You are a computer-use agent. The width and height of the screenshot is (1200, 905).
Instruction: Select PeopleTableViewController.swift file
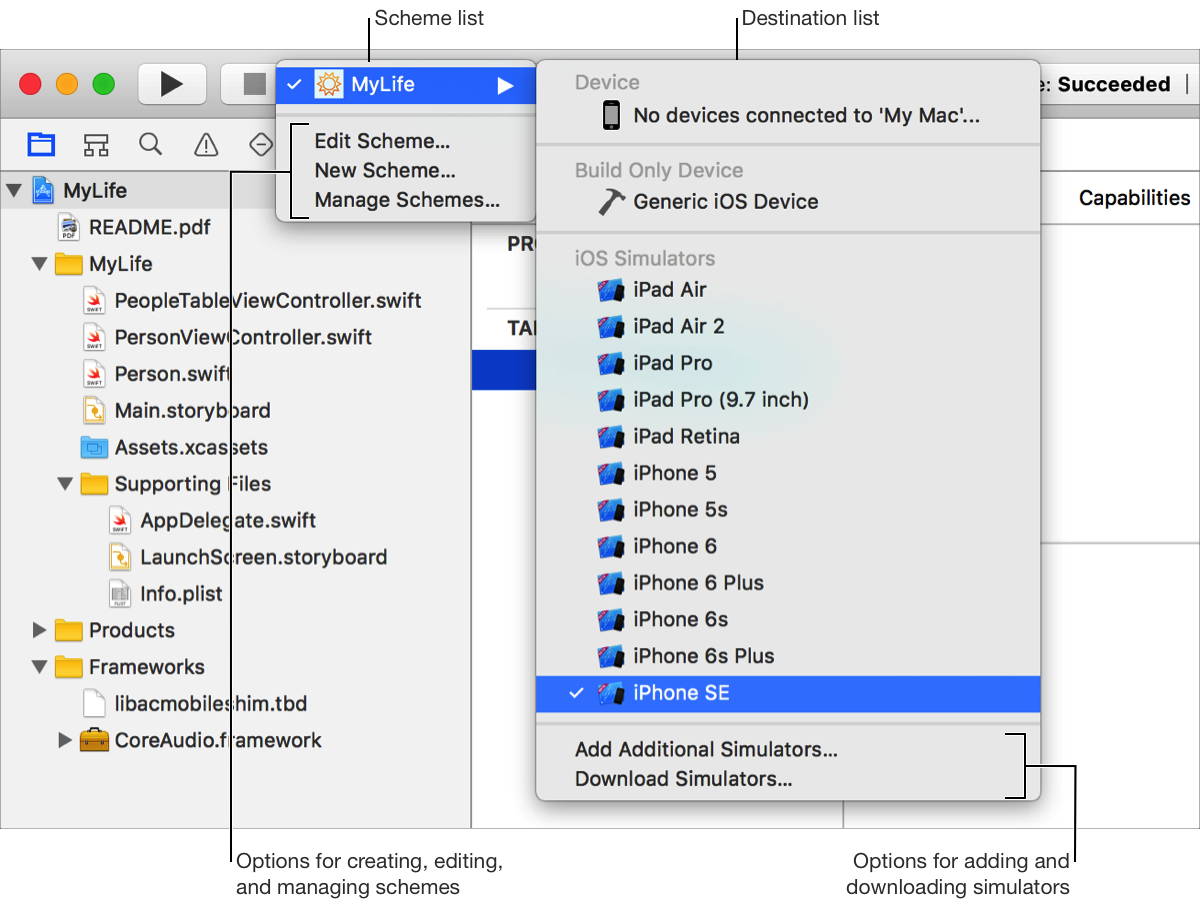tap(268, 301)
